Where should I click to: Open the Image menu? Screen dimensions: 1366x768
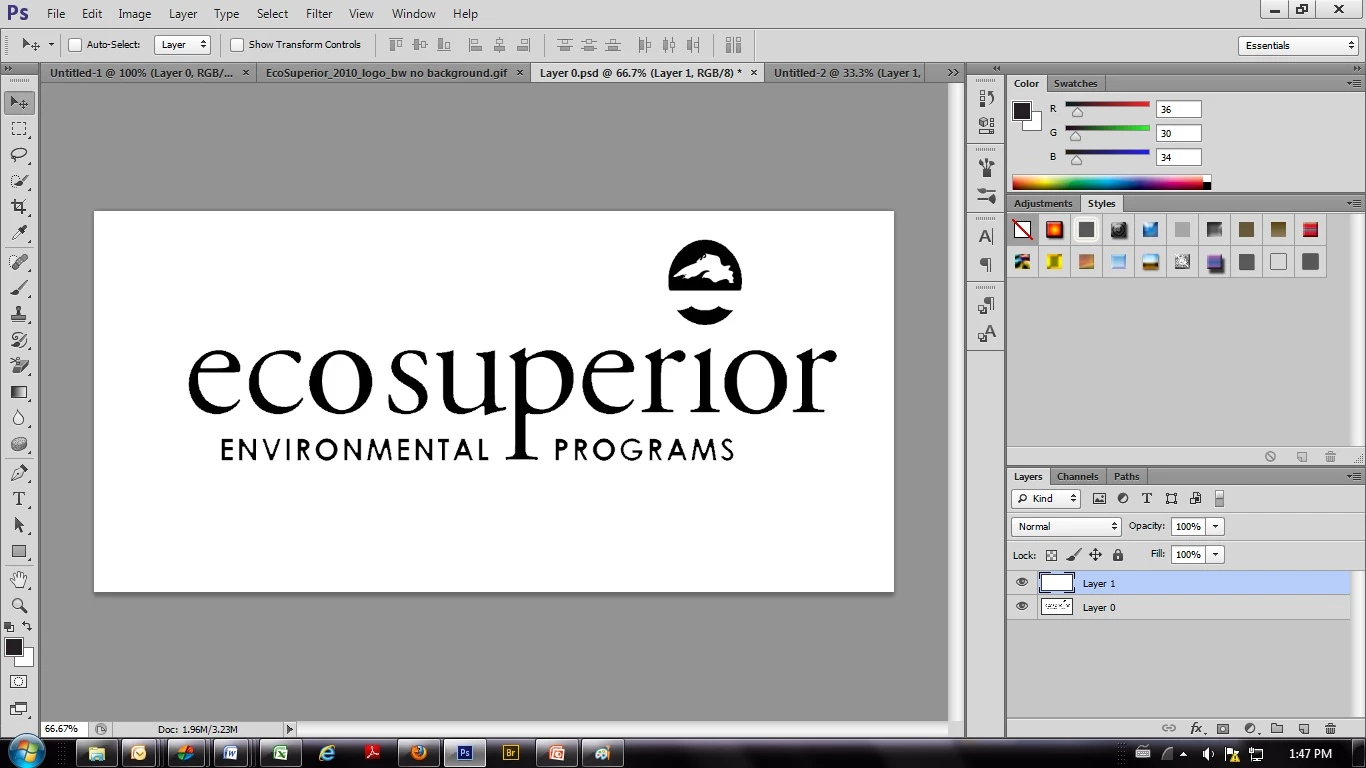[134, 14]
